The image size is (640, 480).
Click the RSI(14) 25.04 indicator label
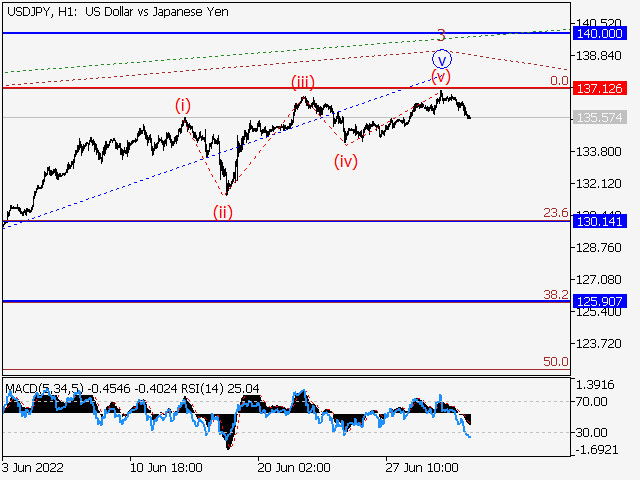(220, 388)
